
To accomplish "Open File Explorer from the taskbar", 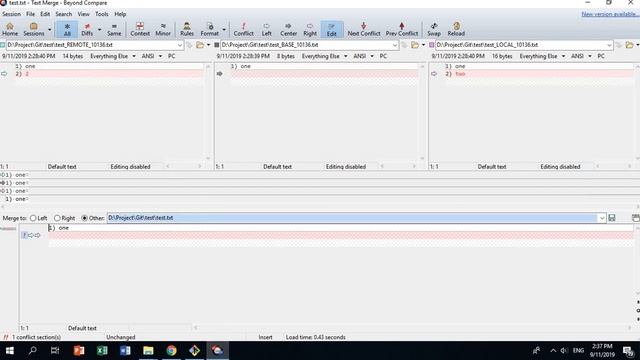I will pyautogui.click(x=148, y=351).
